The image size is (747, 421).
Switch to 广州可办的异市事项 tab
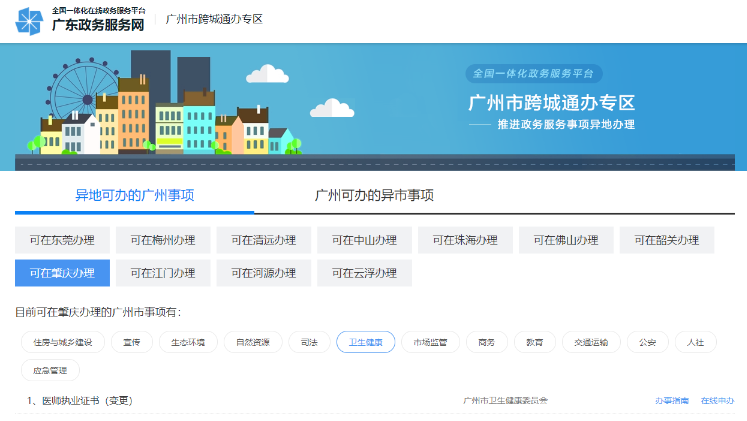pyautogui.click(x=374, y=195)
